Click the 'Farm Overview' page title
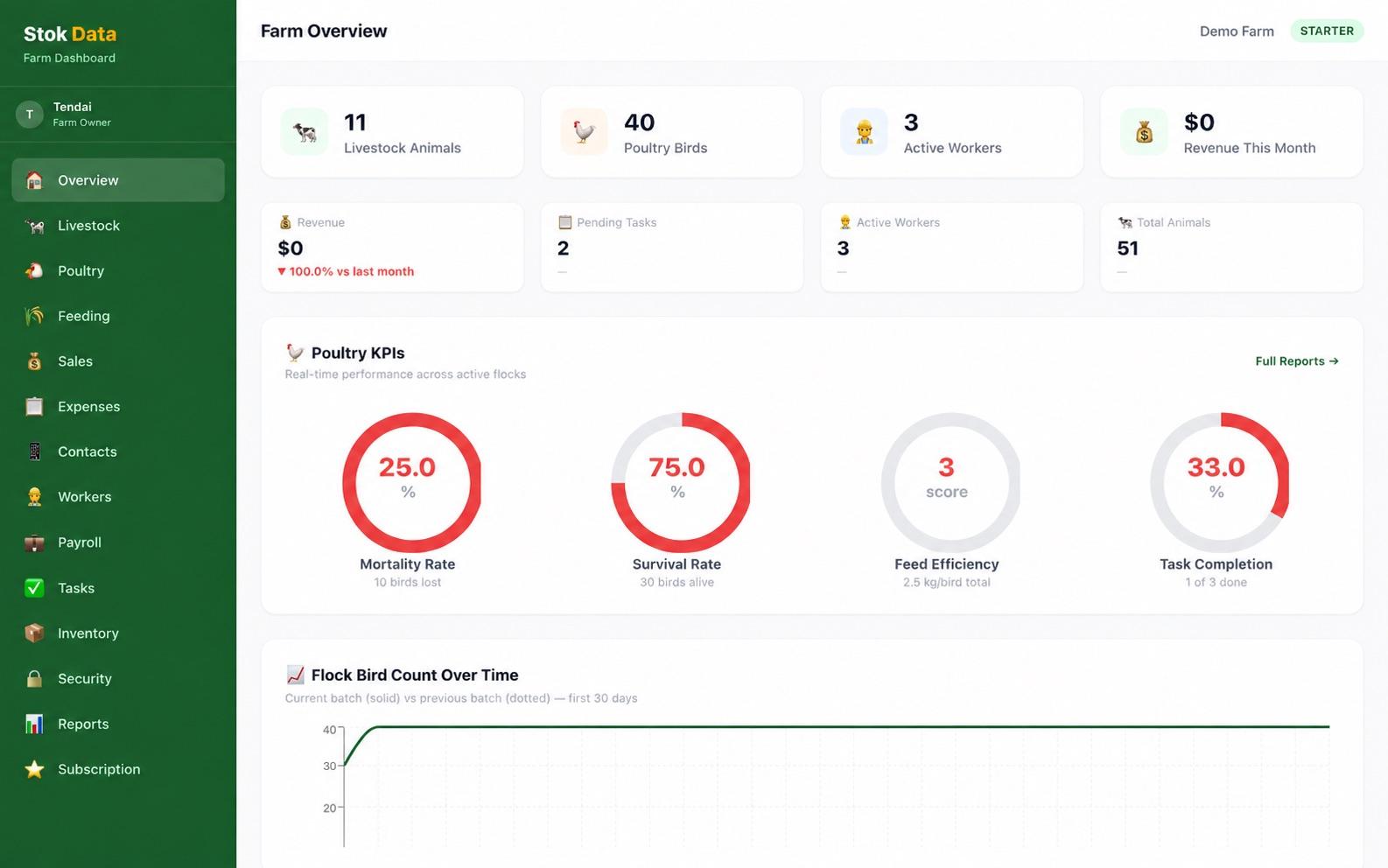 324,31
